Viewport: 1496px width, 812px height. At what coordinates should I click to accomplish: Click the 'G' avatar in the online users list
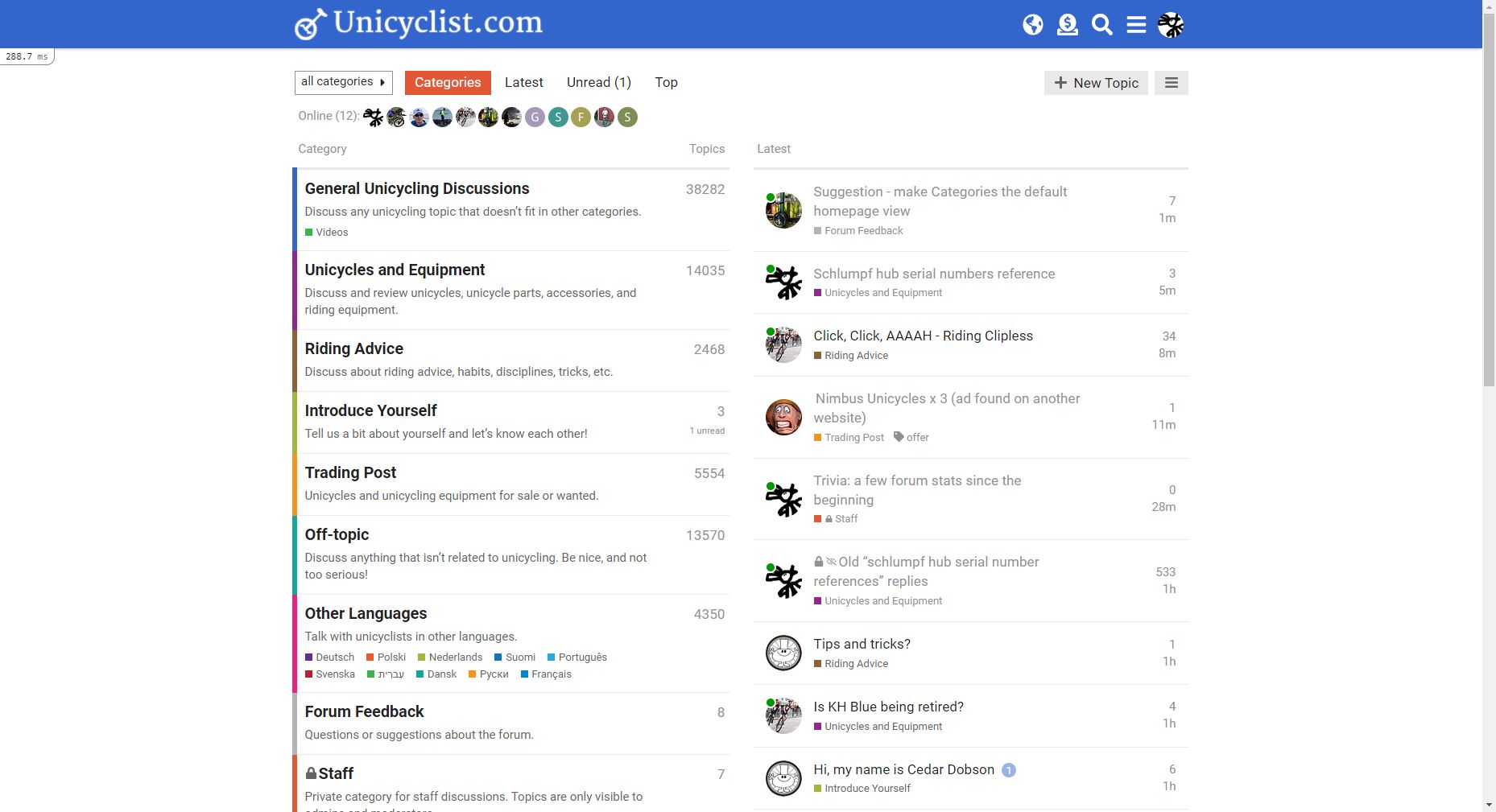click(535, 117)
